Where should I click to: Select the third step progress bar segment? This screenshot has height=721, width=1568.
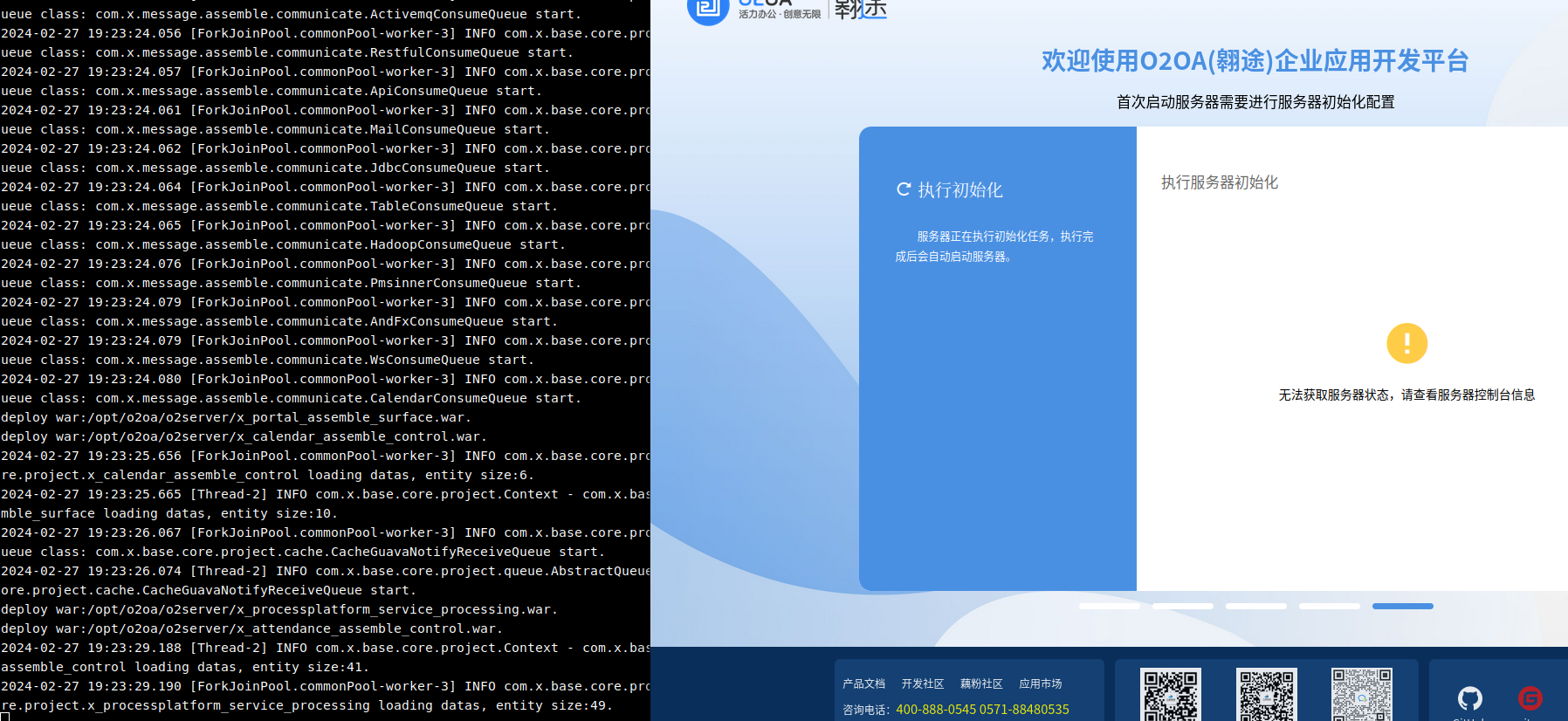[1256, 606]
